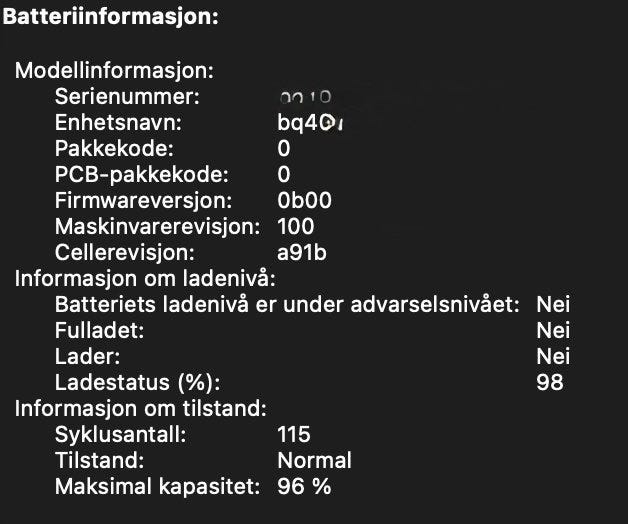Click the Tilstand value Normal

click(x=314, y=460)
